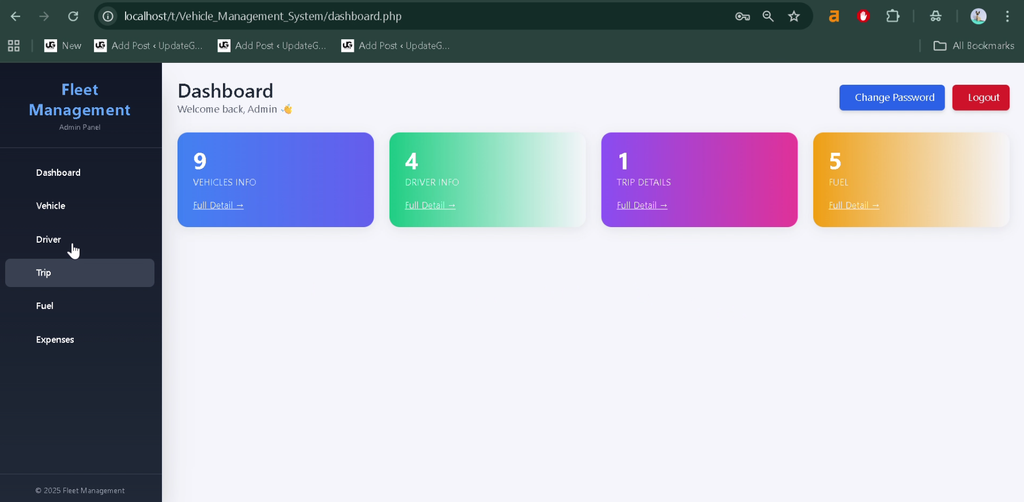Click the Dashboard page heading
The height and width of the screenshot is (502, 1024).
tap(225, 91)
